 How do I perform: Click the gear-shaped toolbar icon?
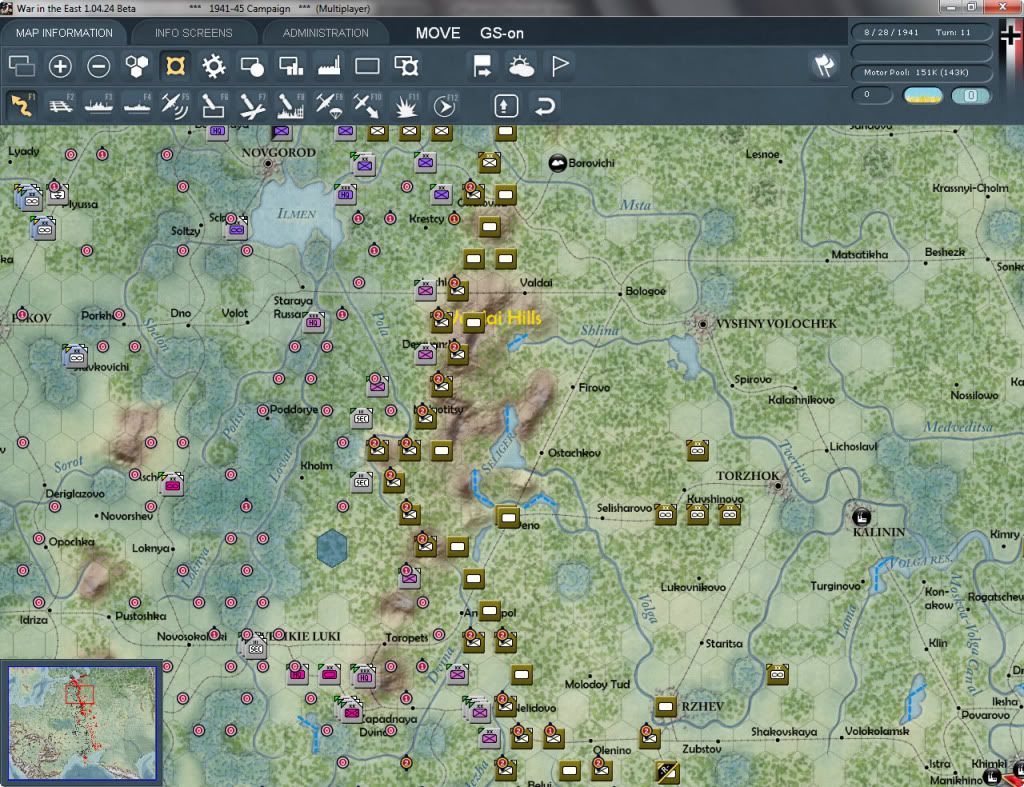point(214,66)
